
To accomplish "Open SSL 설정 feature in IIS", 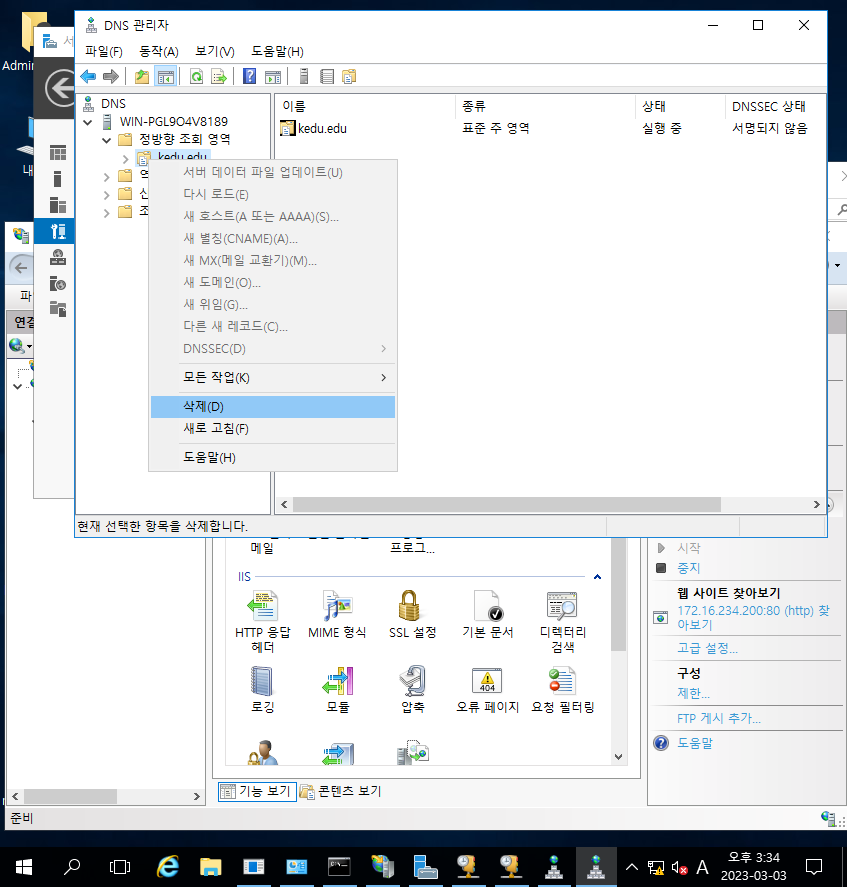I will (412, 614).
